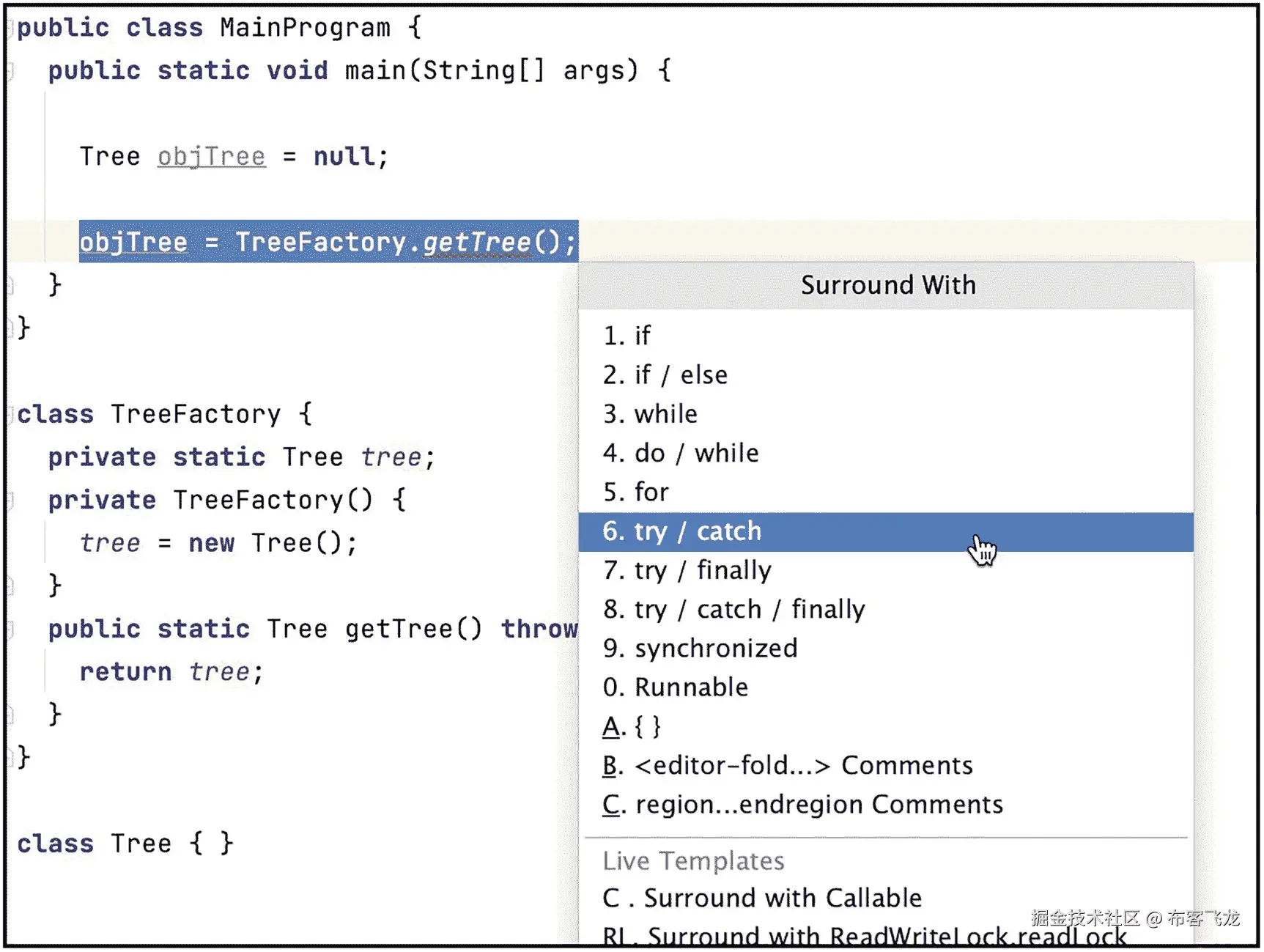The image size is (1264, 952).
Task: Choose the 'A. { }' braces option
Action: coord(632,726)
